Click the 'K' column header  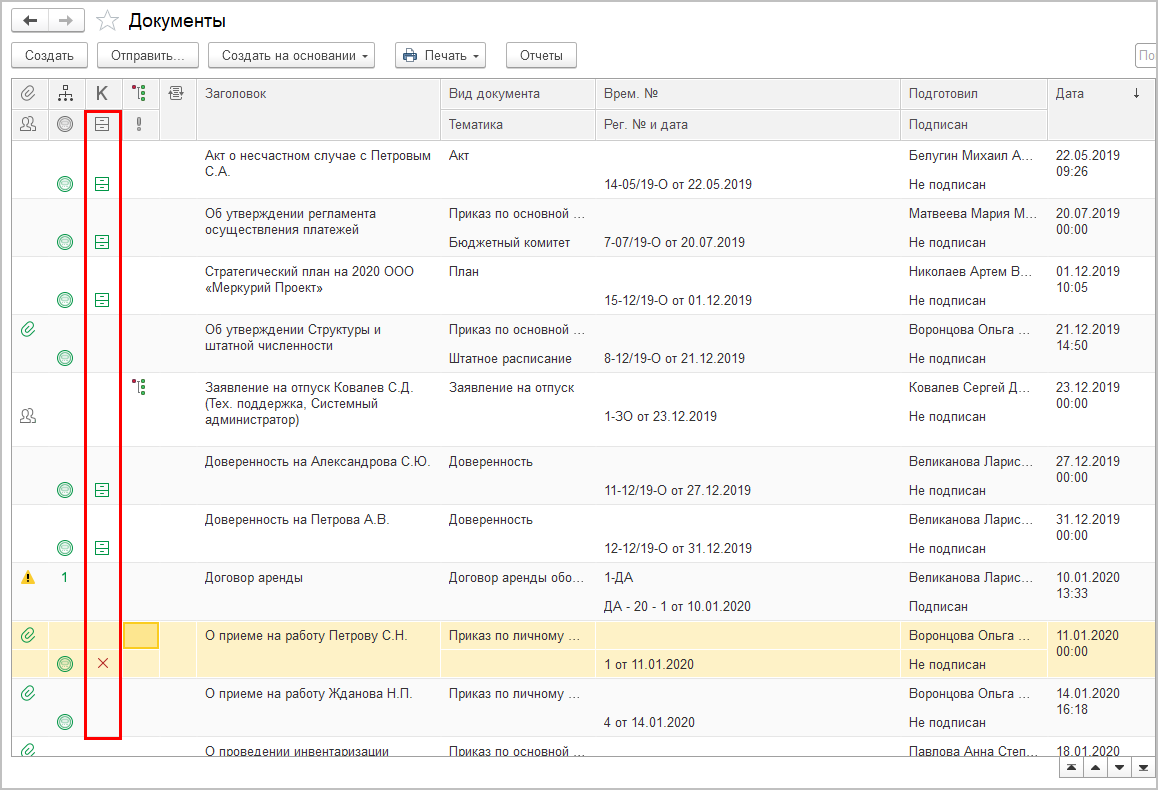pos(102,93)
